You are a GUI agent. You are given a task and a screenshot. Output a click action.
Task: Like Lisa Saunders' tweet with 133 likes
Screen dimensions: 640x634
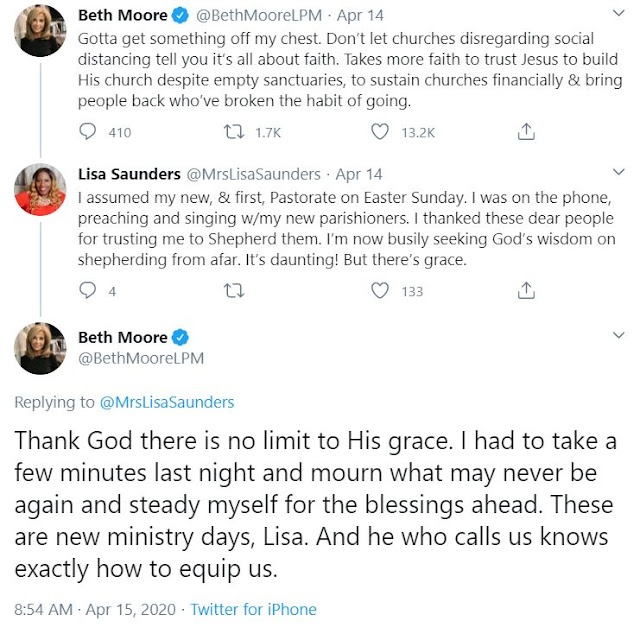pyautogui.click(x=380, y=291)
